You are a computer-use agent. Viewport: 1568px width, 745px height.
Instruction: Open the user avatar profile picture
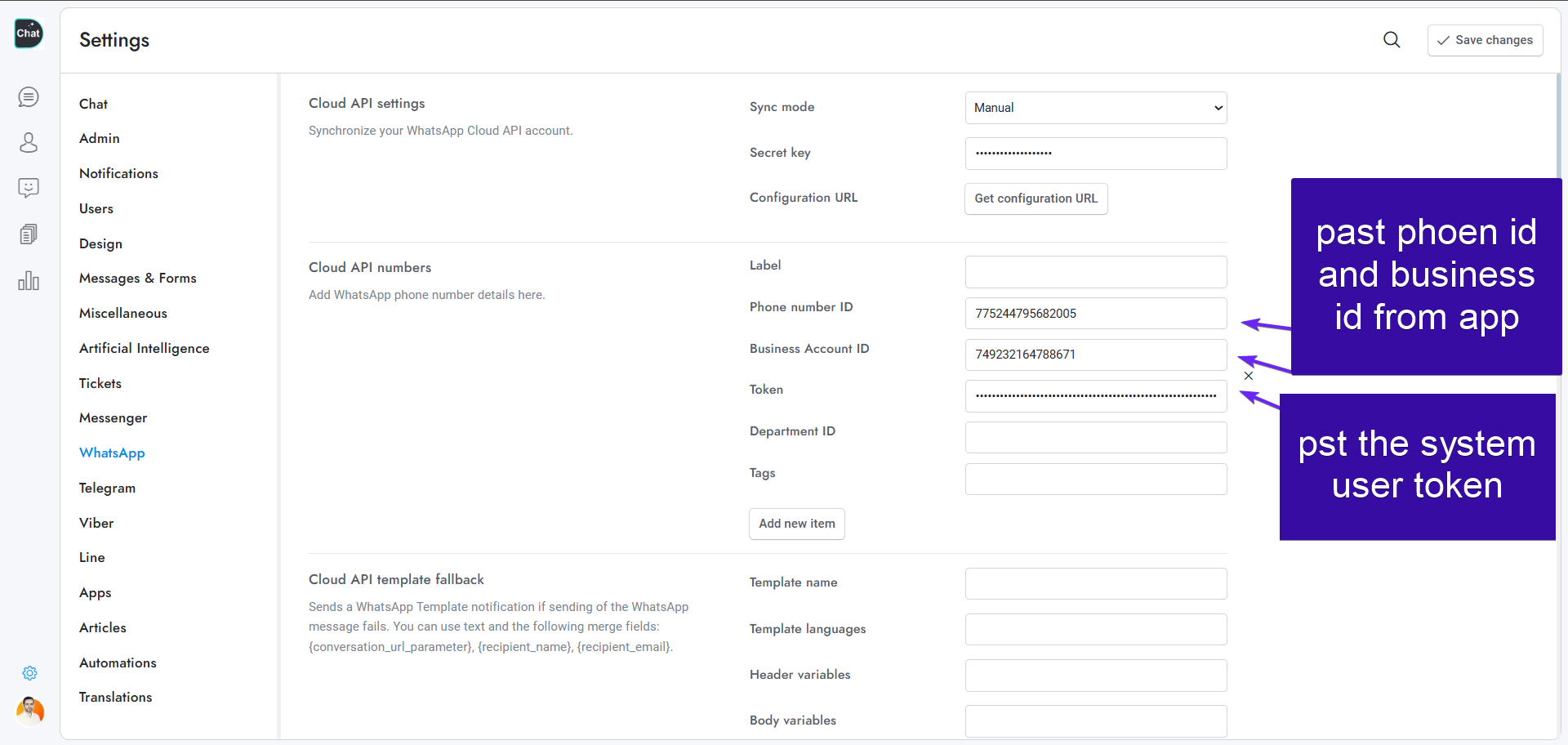29,711
